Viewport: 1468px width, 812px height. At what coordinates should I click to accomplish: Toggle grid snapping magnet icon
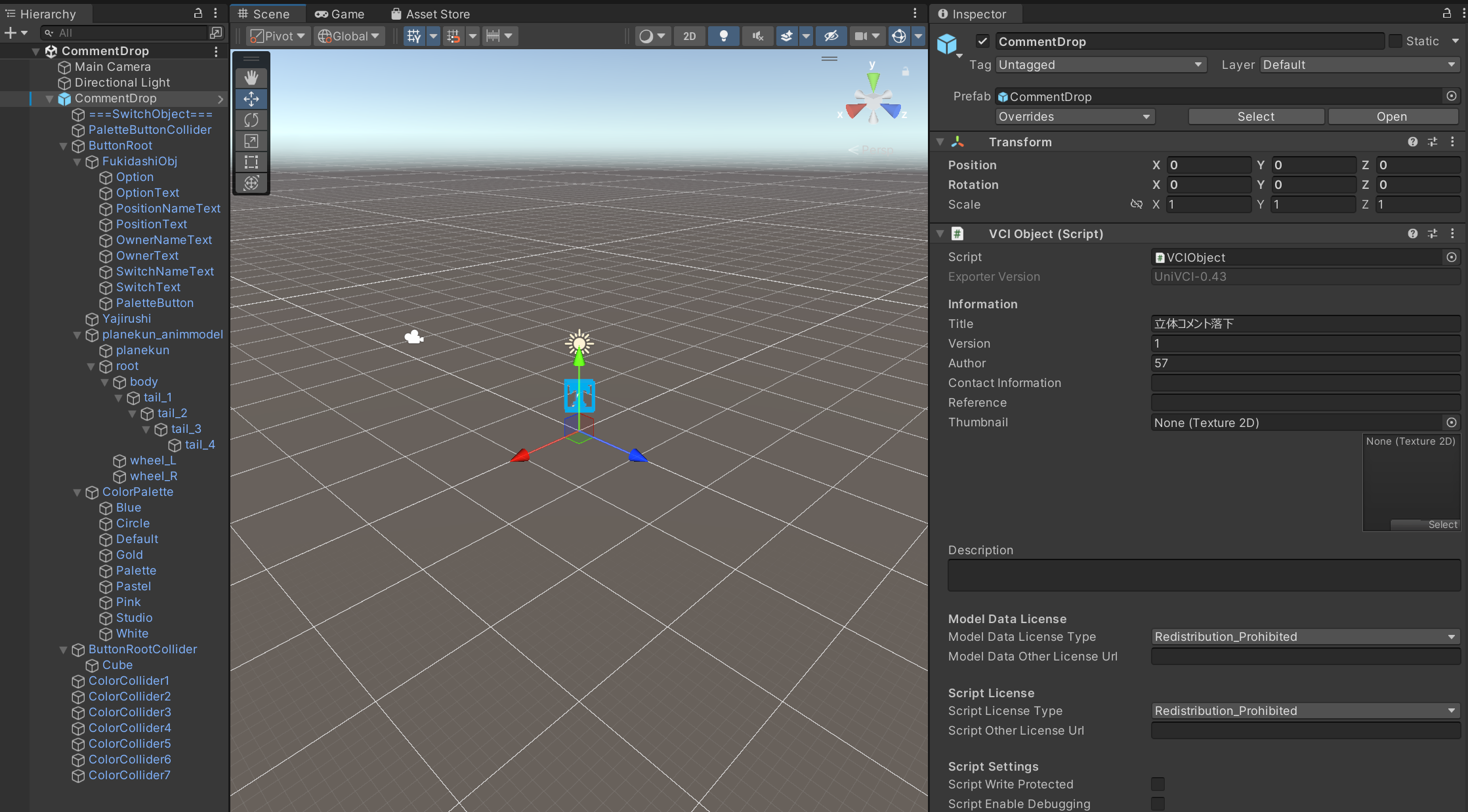click(453, 36)
